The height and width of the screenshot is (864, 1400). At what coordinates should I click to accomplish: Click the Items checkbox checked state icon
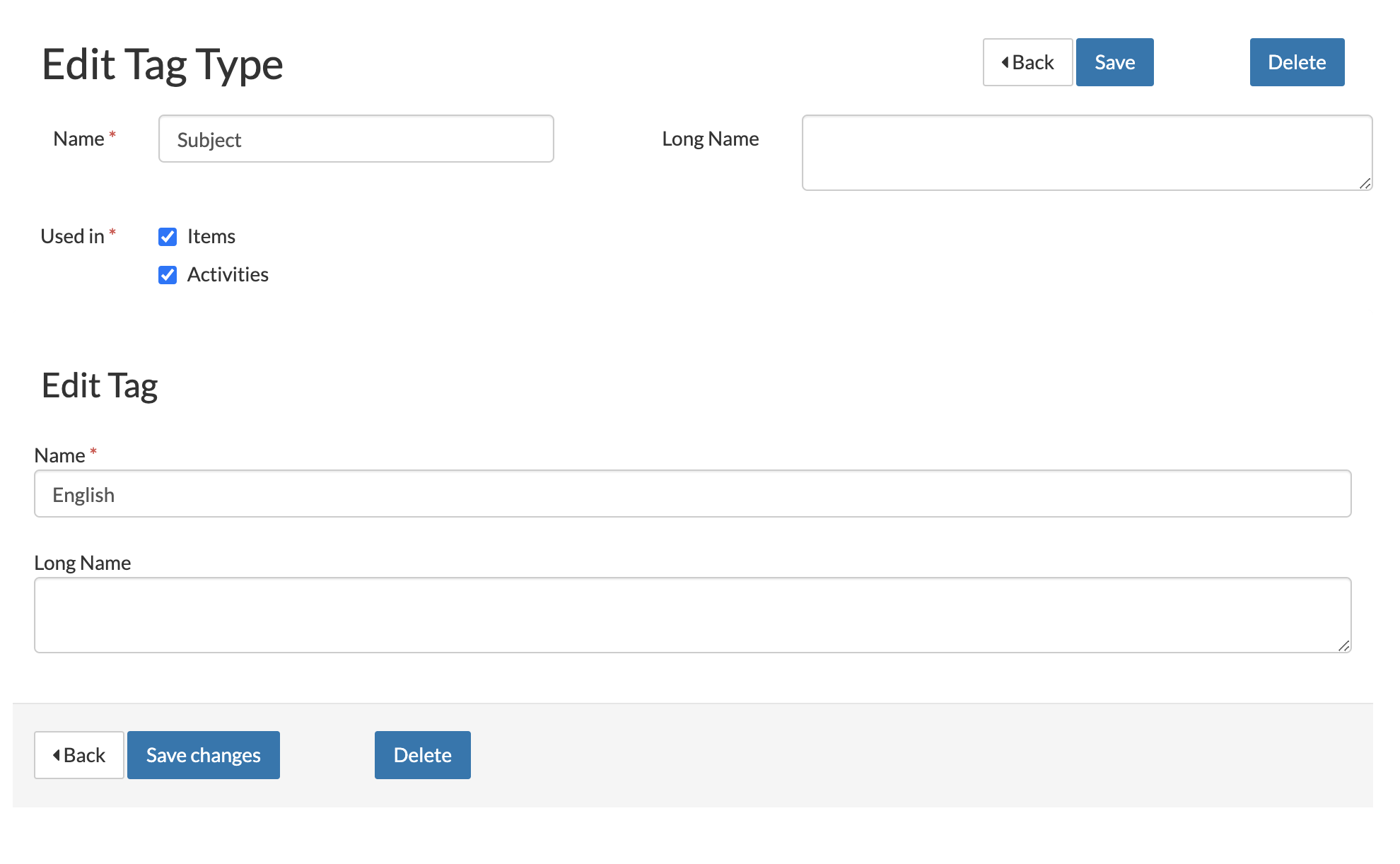coord(168,235)
